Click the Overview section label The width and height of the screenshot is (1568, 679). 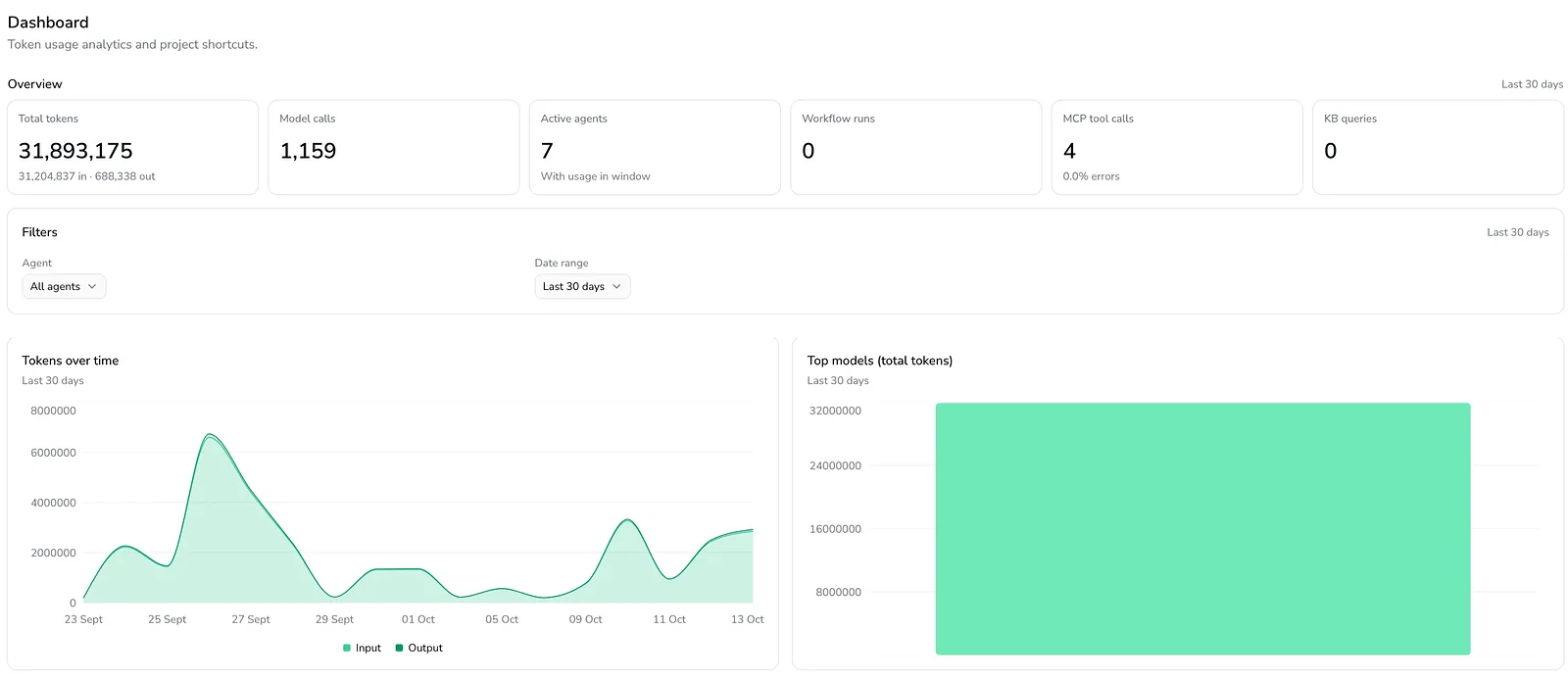pos(34,84)
